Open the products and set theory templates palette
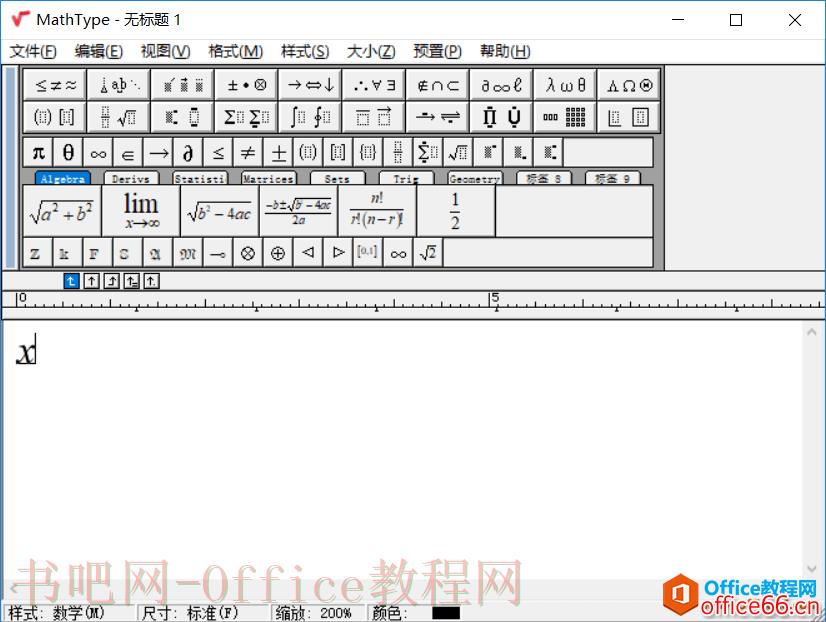 pyautogui.click(x=502, y=116)
